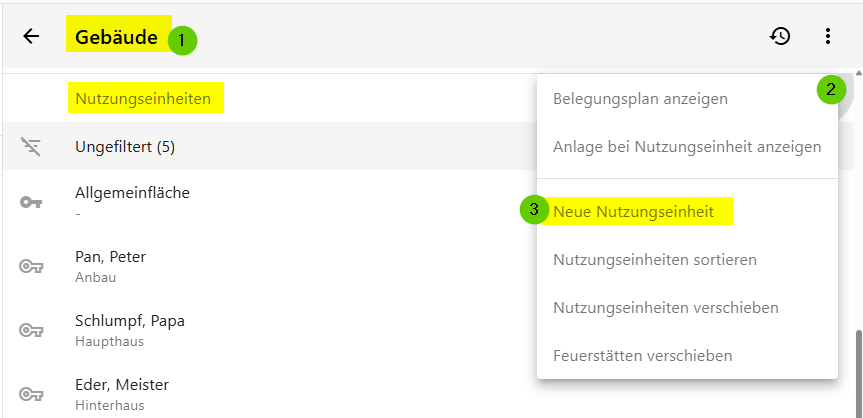Open the Eder, Meister Hinterhaus entry

(x=270, y=394)
